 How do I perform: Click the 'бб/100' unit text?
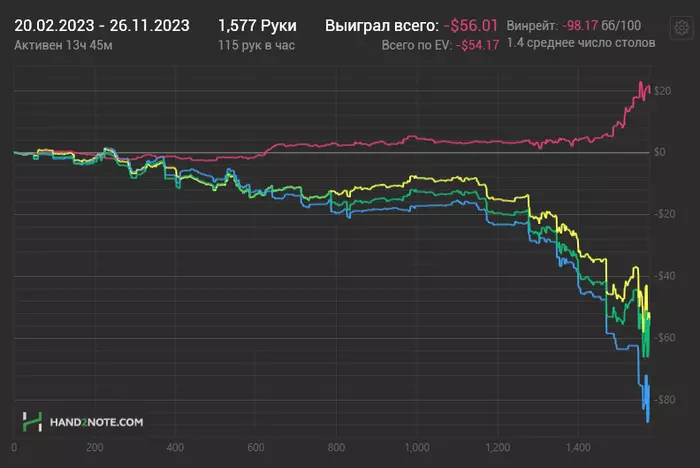click(x=621, y=25)
